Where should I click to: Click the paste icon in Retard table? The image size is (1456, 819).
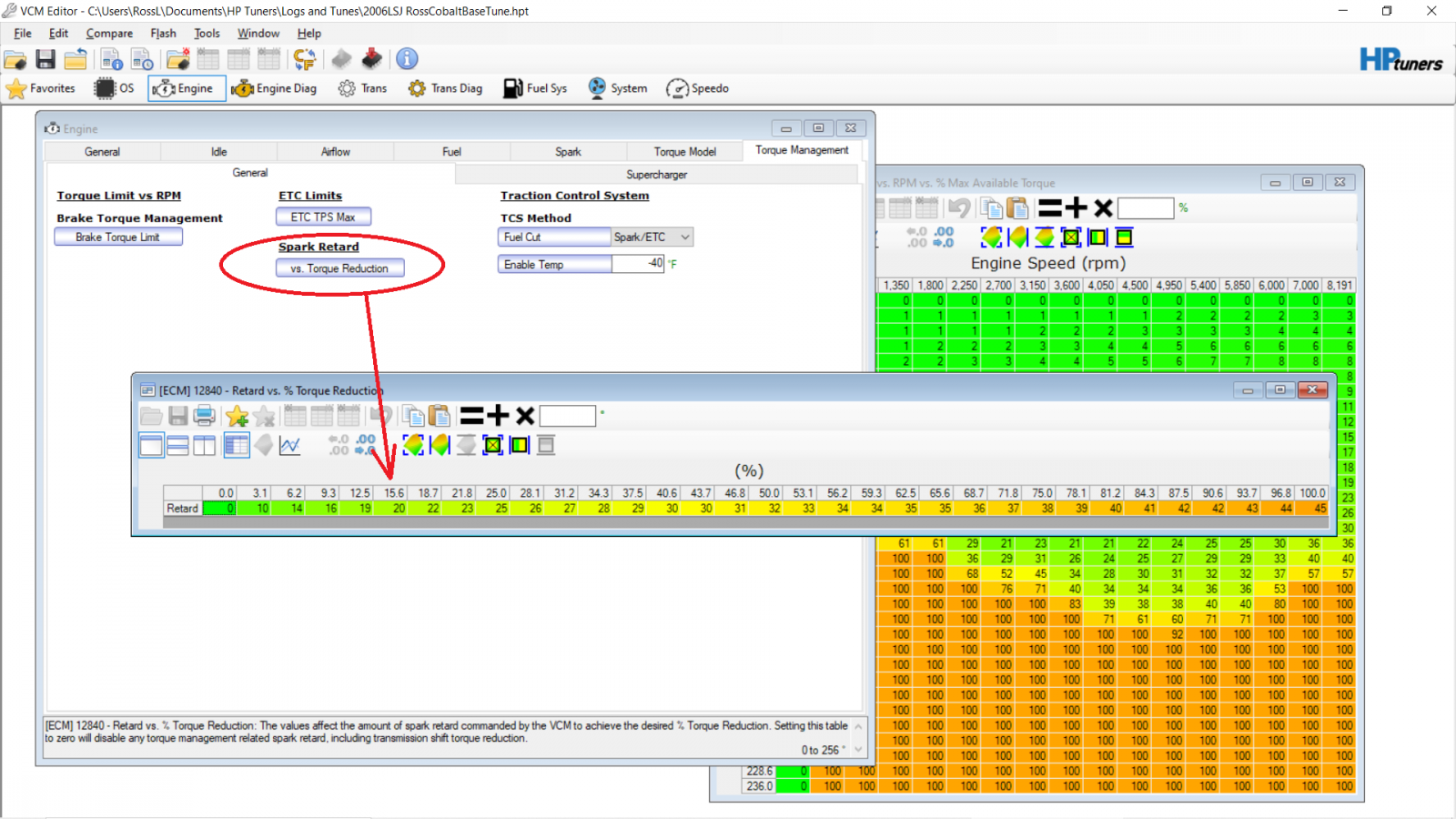440,416
